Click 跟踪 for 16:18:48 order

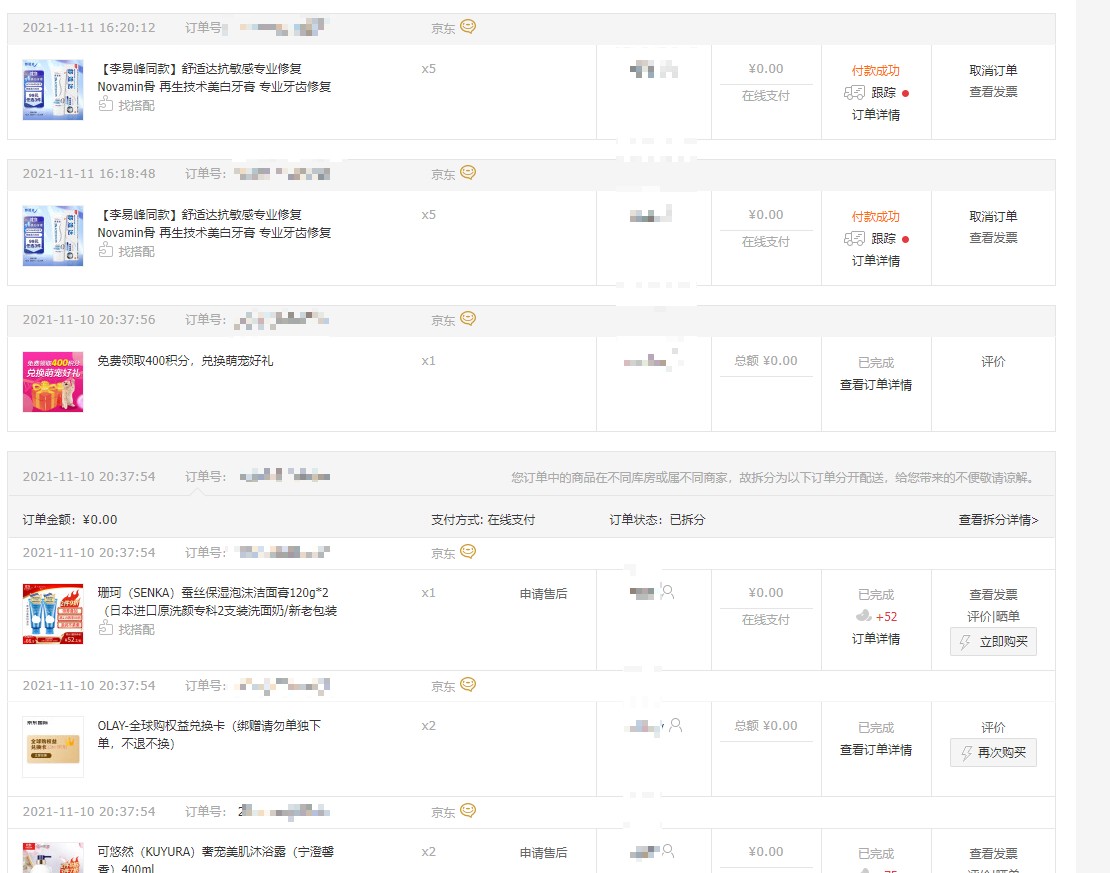click(883, 239)
